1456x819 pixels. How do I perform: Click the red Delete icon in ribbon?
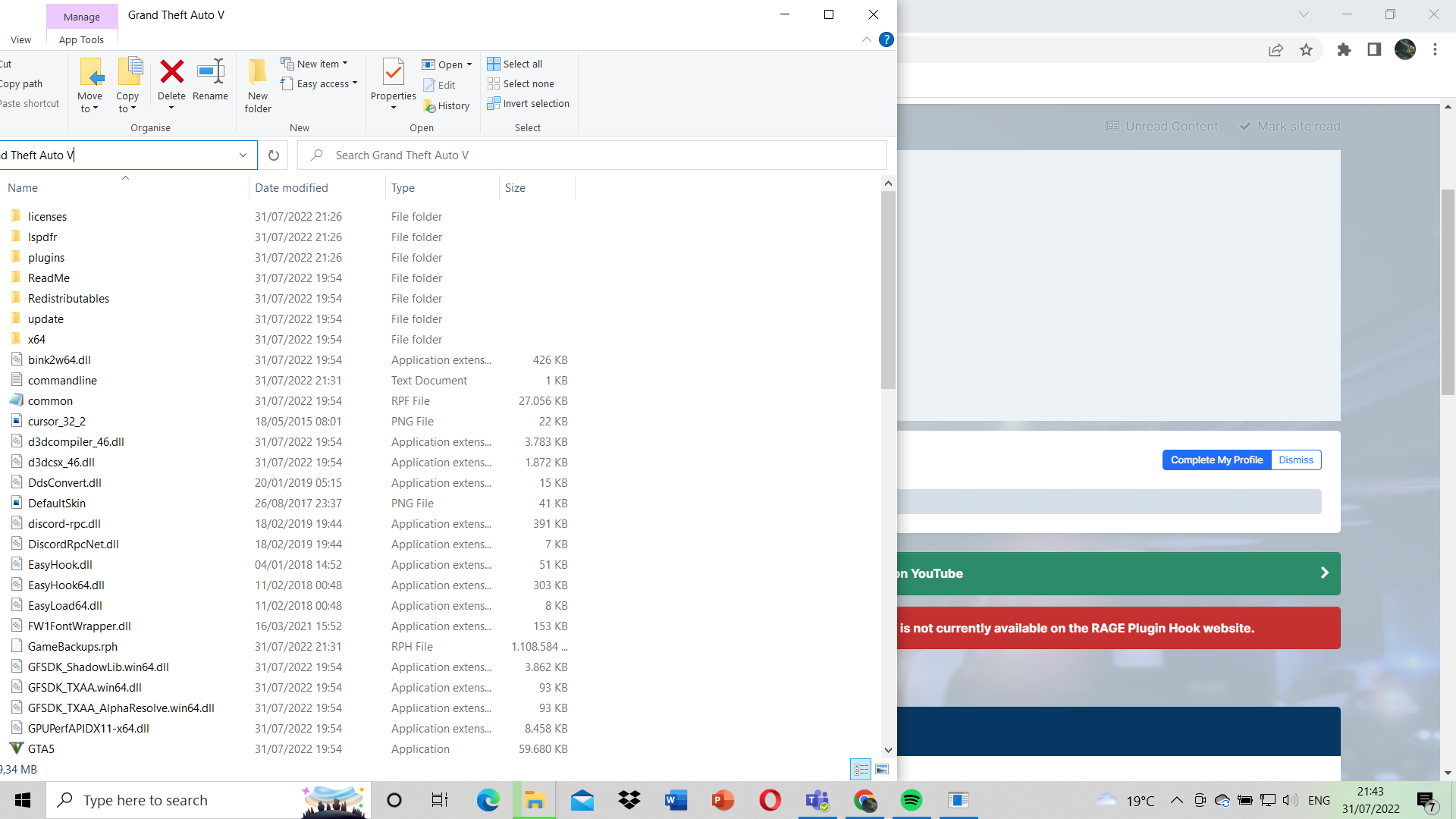[x=171, y=74]
